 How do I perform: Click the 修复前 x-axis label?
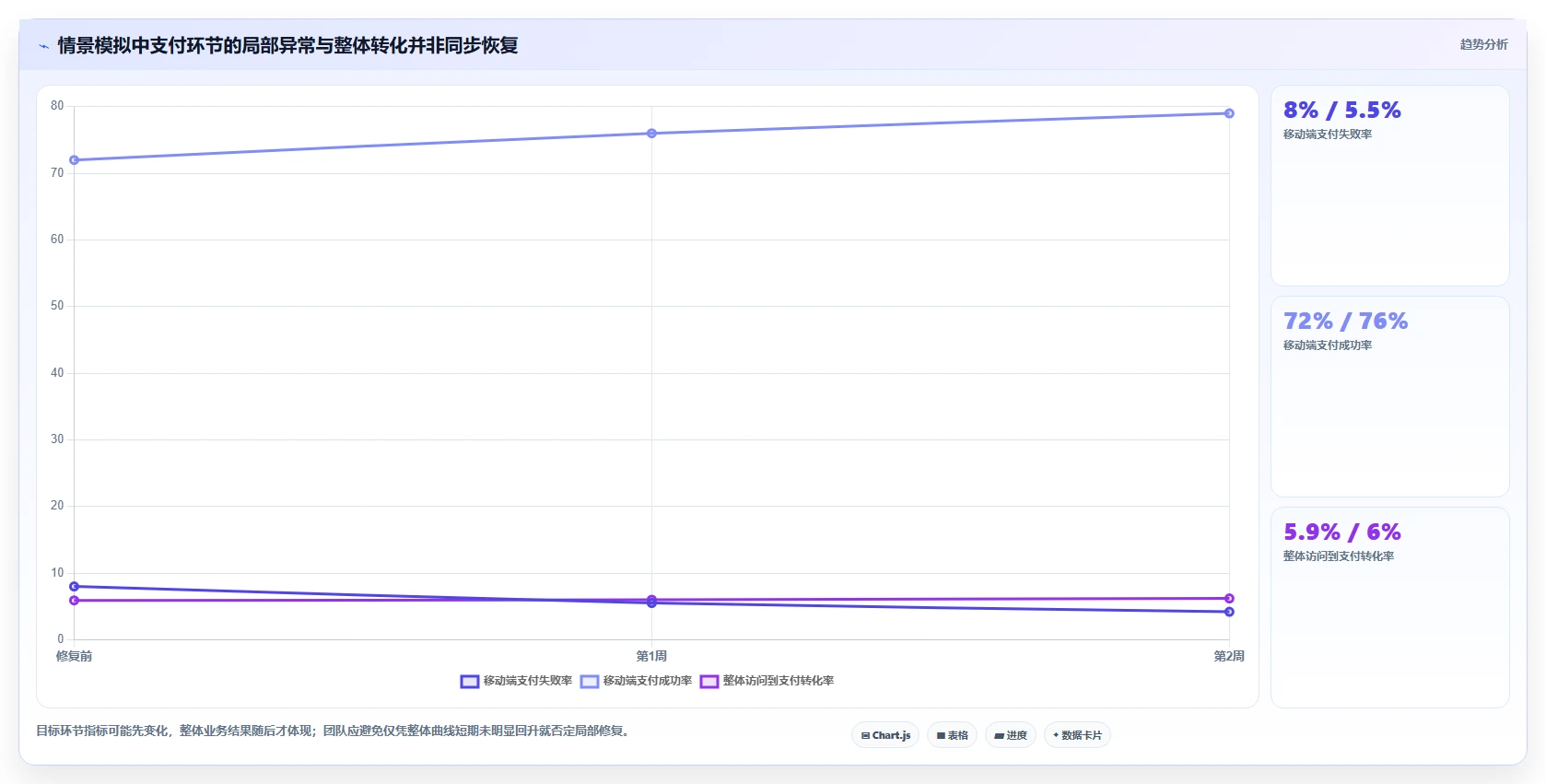point(75,657)
